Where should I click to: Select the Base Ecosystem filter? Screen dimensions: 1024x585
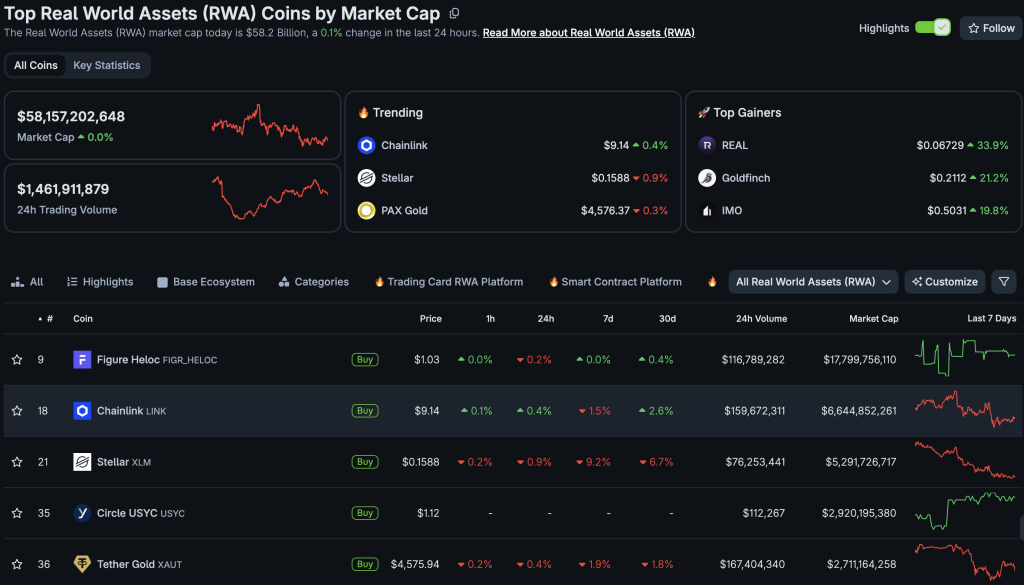click(x=206, y=282)
